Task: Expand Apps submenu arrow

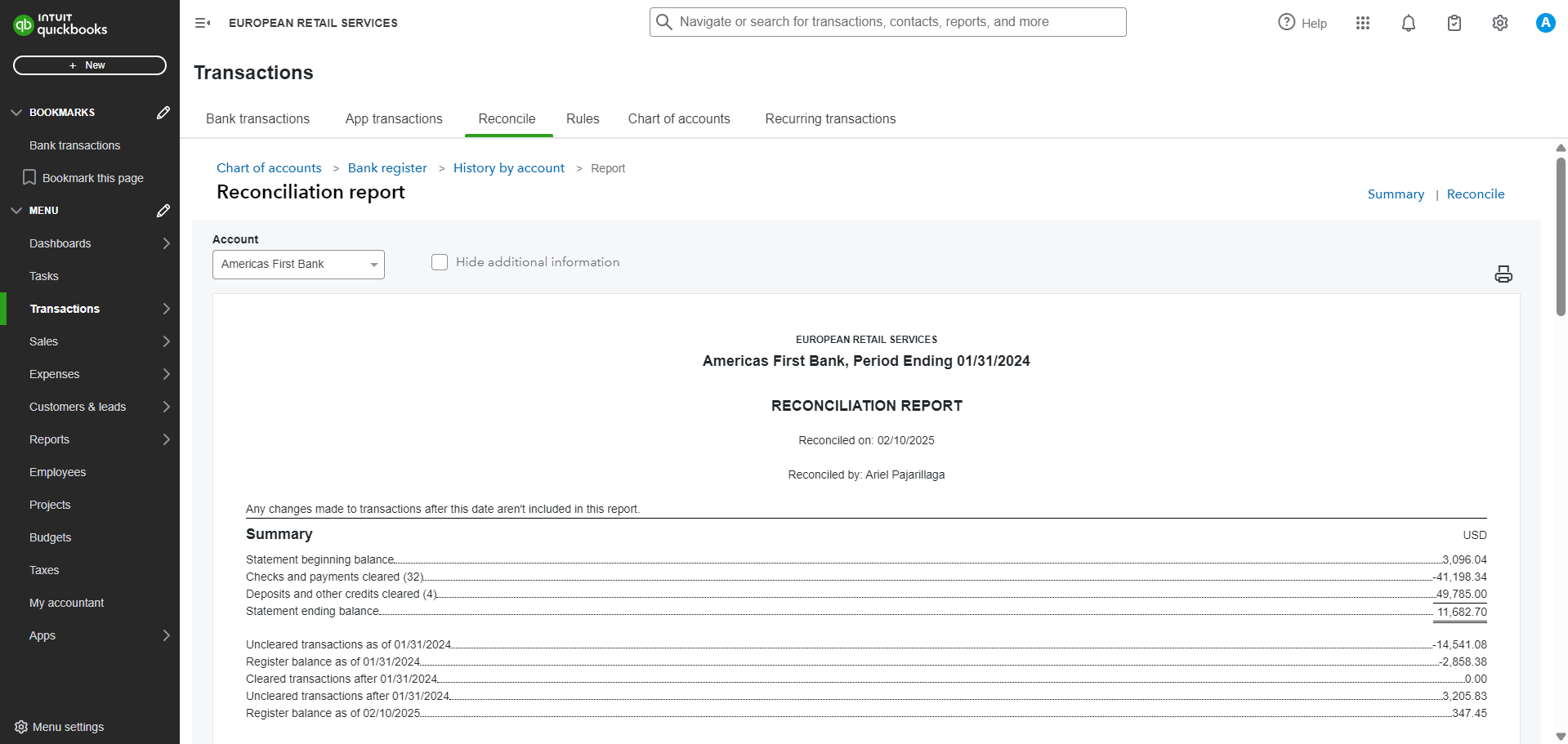Action: [x=167, y=635]
